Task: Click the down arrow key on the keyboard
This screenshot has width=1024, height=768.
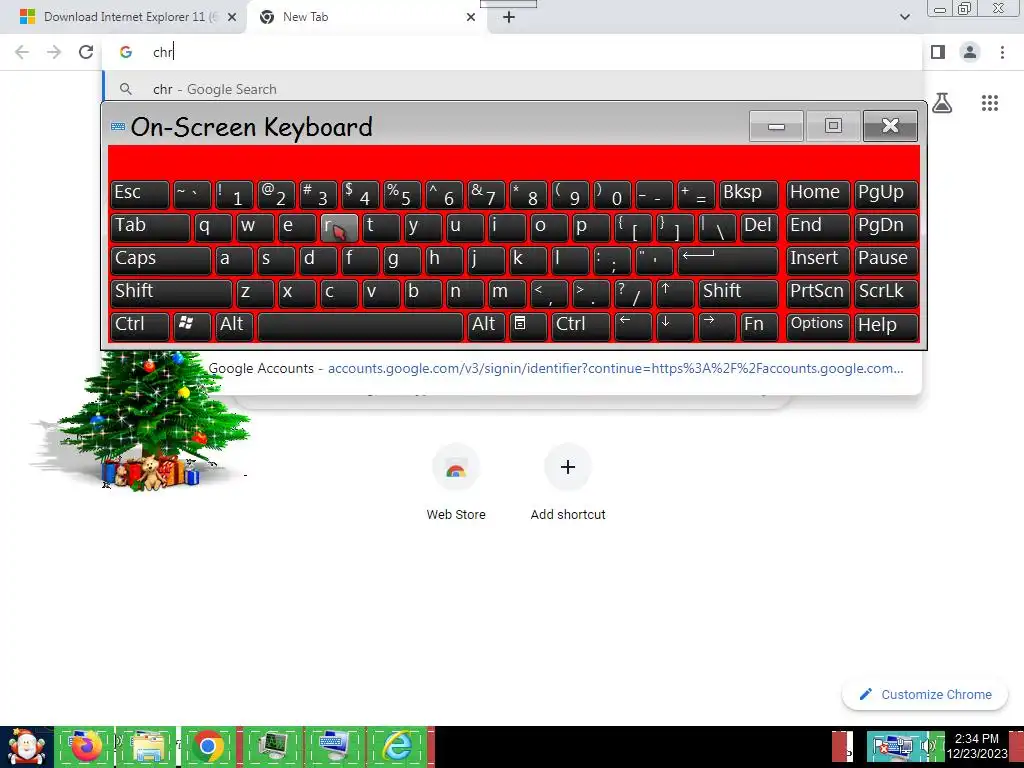Action: [675, 327]
